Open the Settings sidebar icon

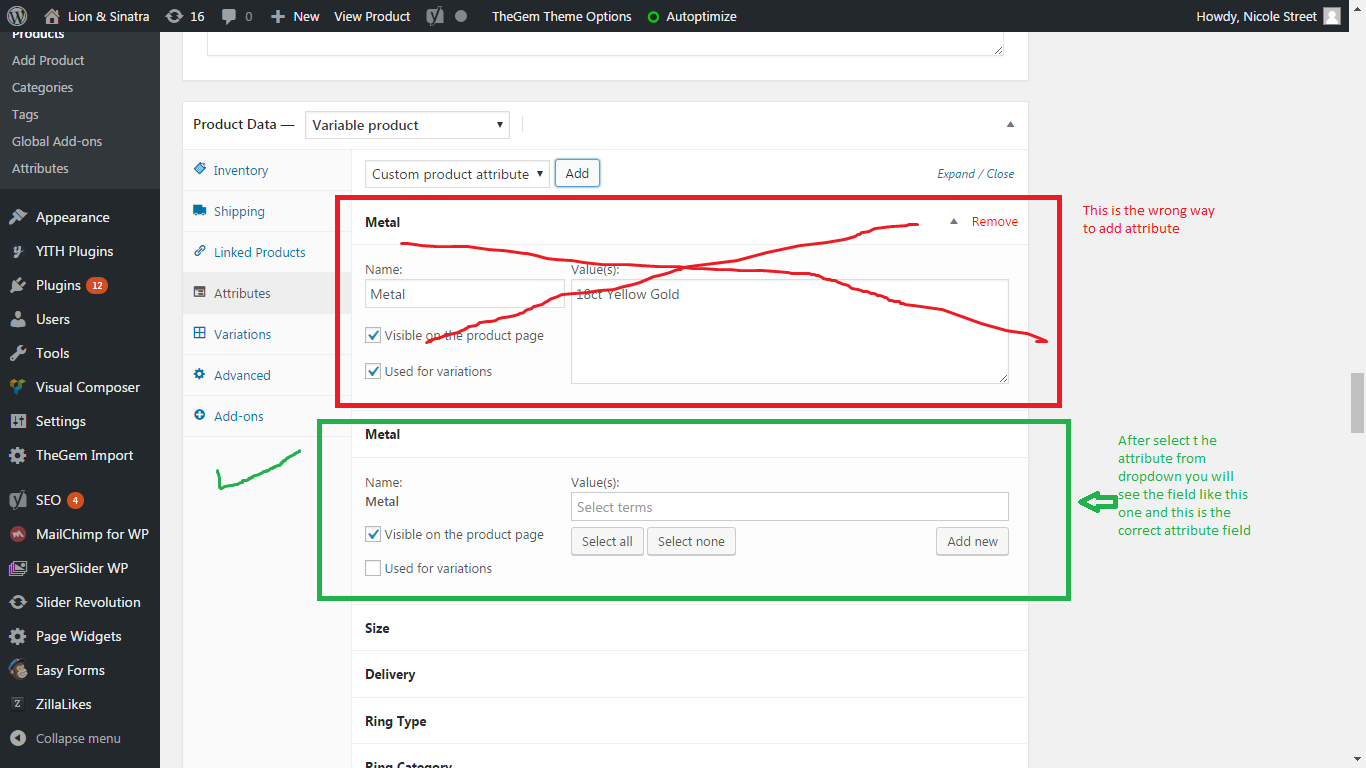click(18, 421)
